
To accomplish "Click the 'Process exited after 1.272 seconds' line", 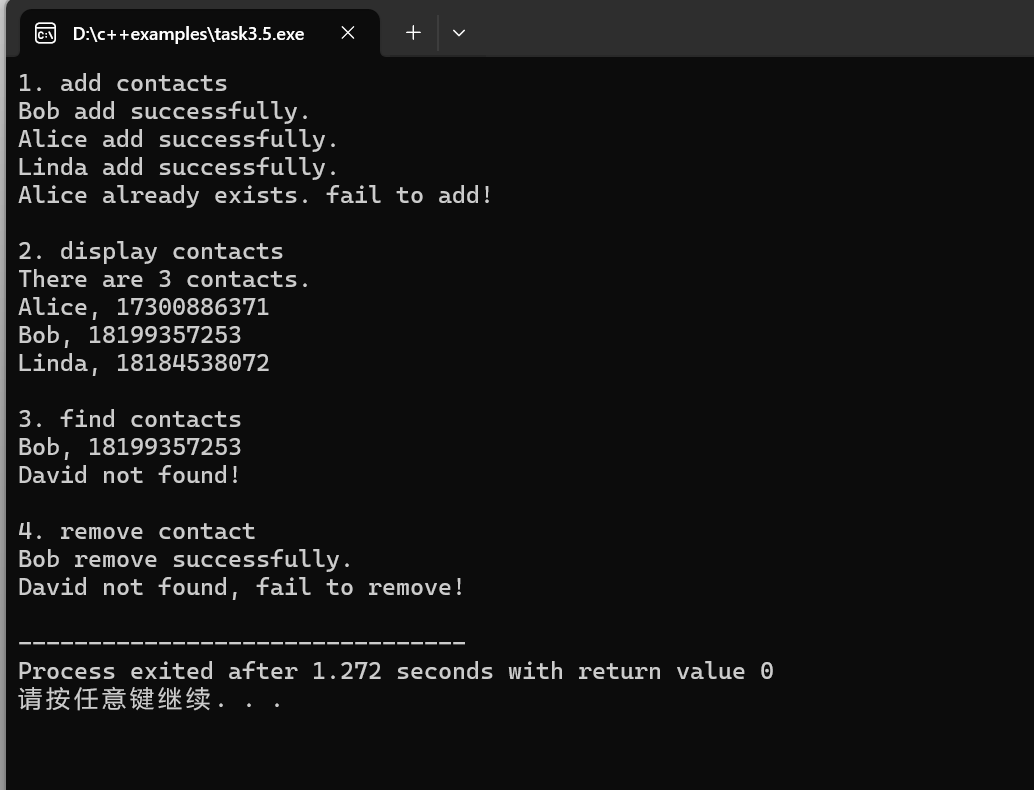I will (x=396, y=671).
